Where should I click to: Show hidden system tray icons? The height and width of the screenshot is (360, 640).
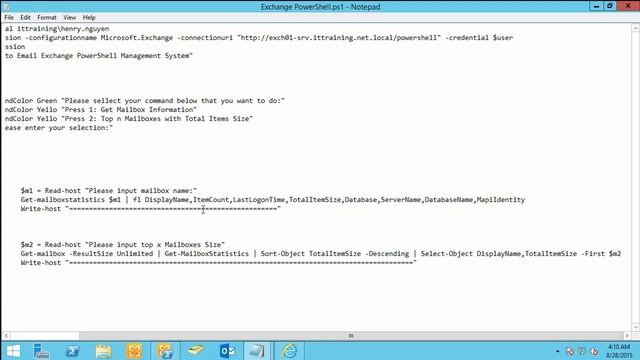(558, 351)
